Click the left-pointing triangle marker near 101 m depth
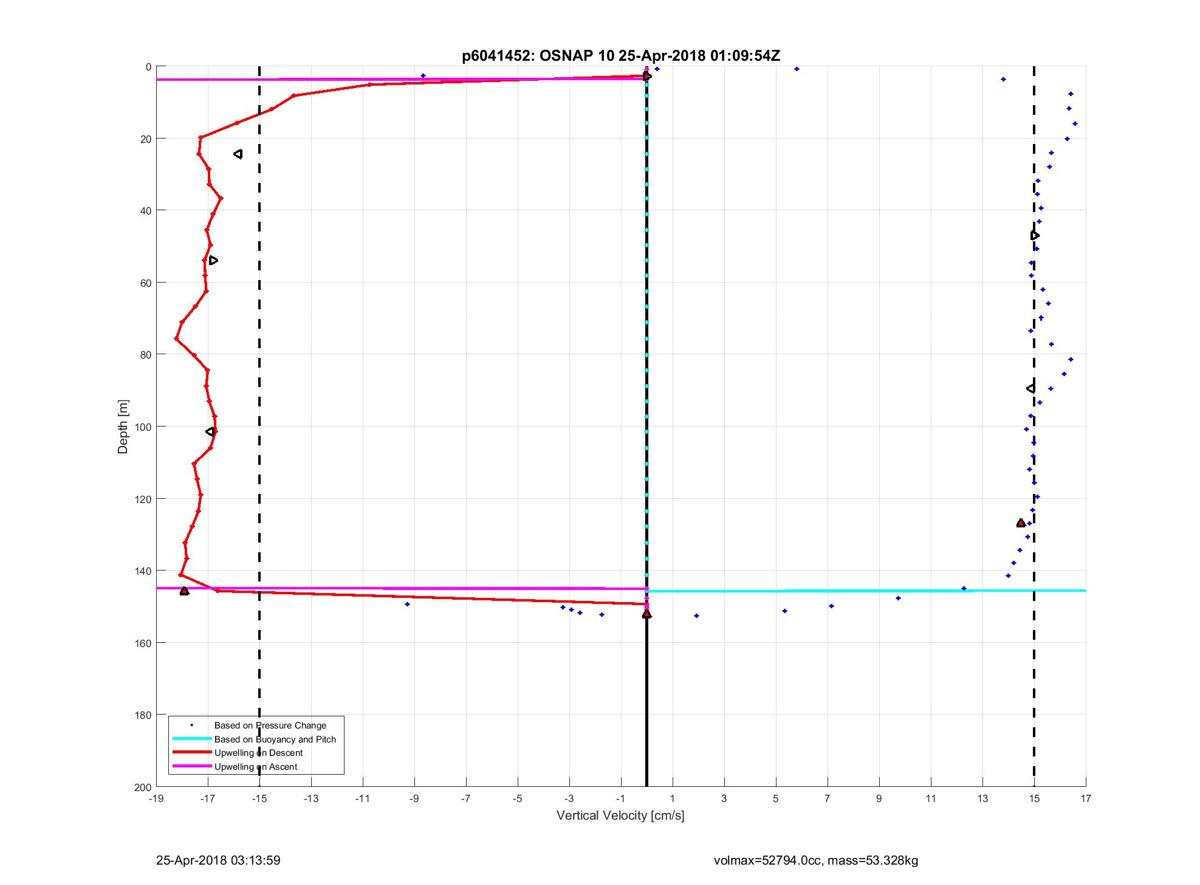The height and width of the screenshot is (885, 1200). click(x=210, y=431)
